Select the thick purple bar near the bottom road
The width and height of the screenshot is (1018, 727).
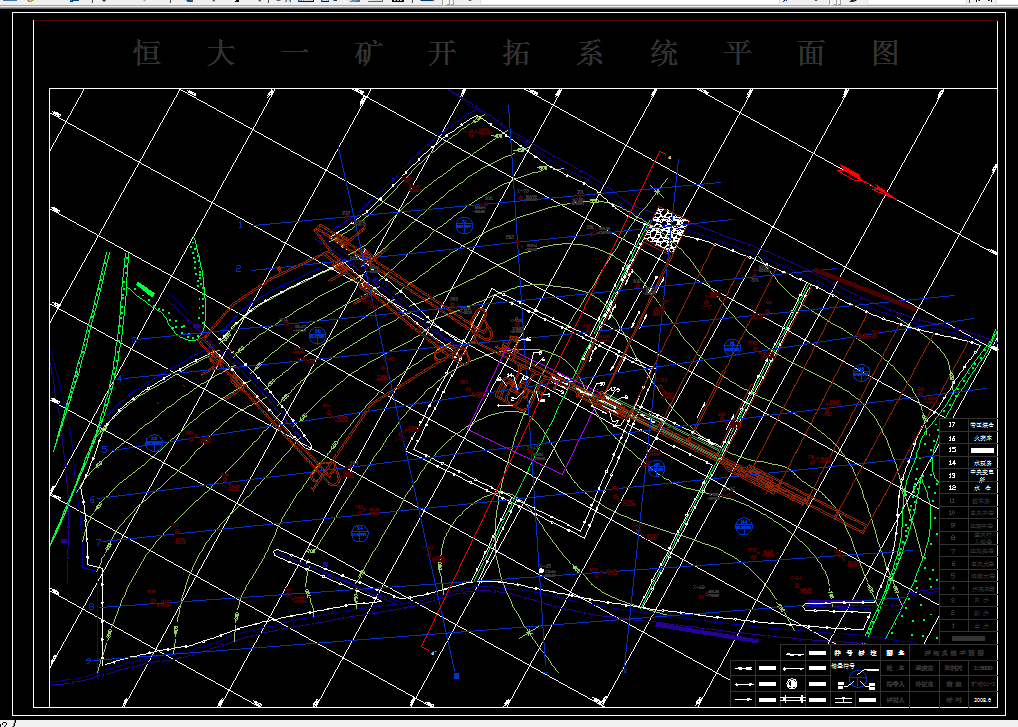point(706,632)
